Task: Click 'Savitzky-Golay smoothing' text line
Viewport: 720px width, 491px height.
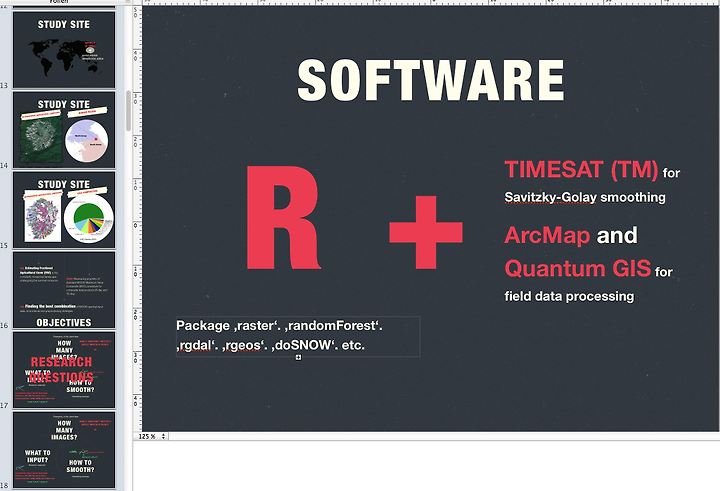Action: pyautogui.click(x=585, y=197)
